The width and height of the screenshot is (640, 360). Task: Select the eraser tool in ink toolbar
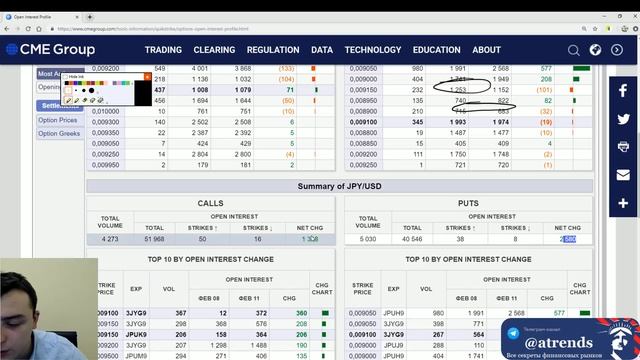(x=84, y=100)
